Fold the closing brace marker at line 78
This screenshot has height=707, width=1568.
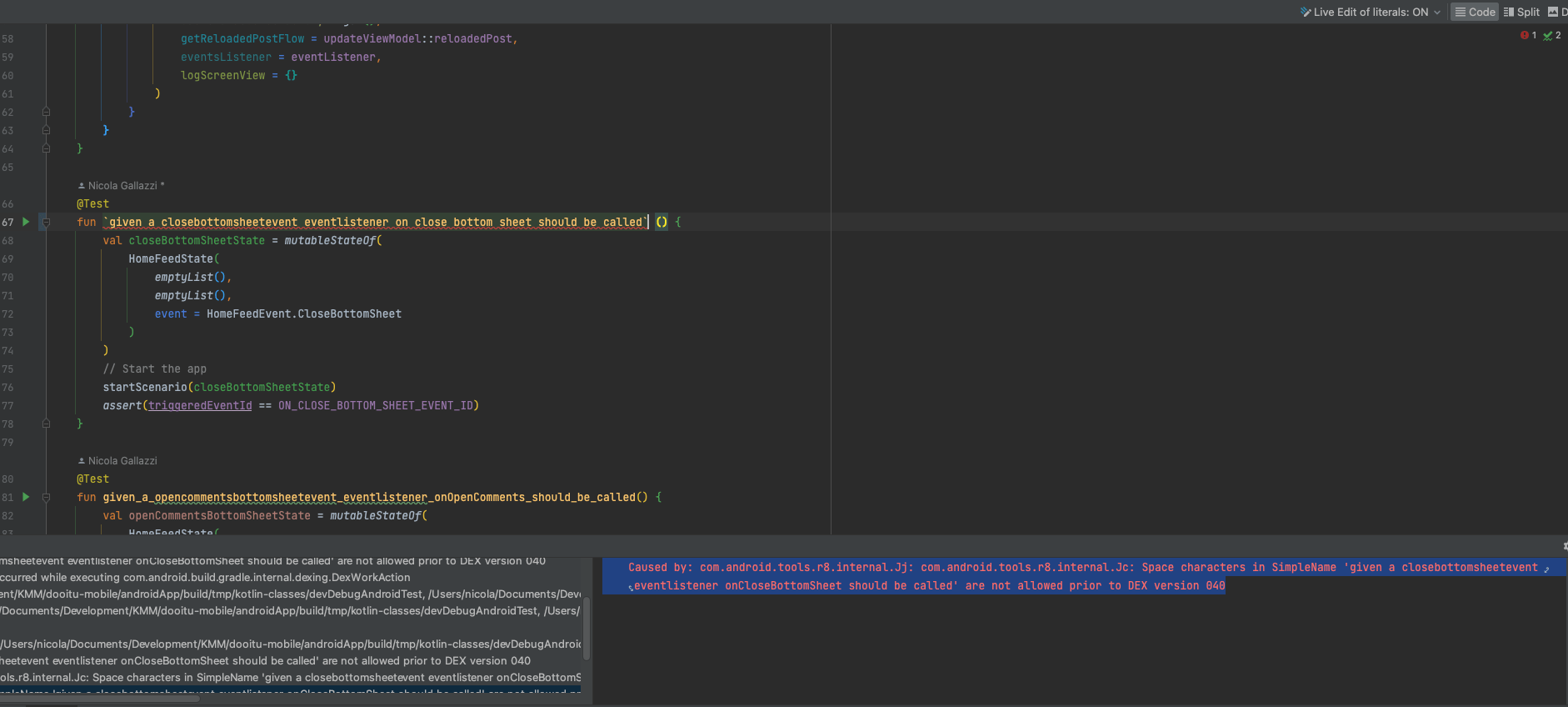[46, 424]
